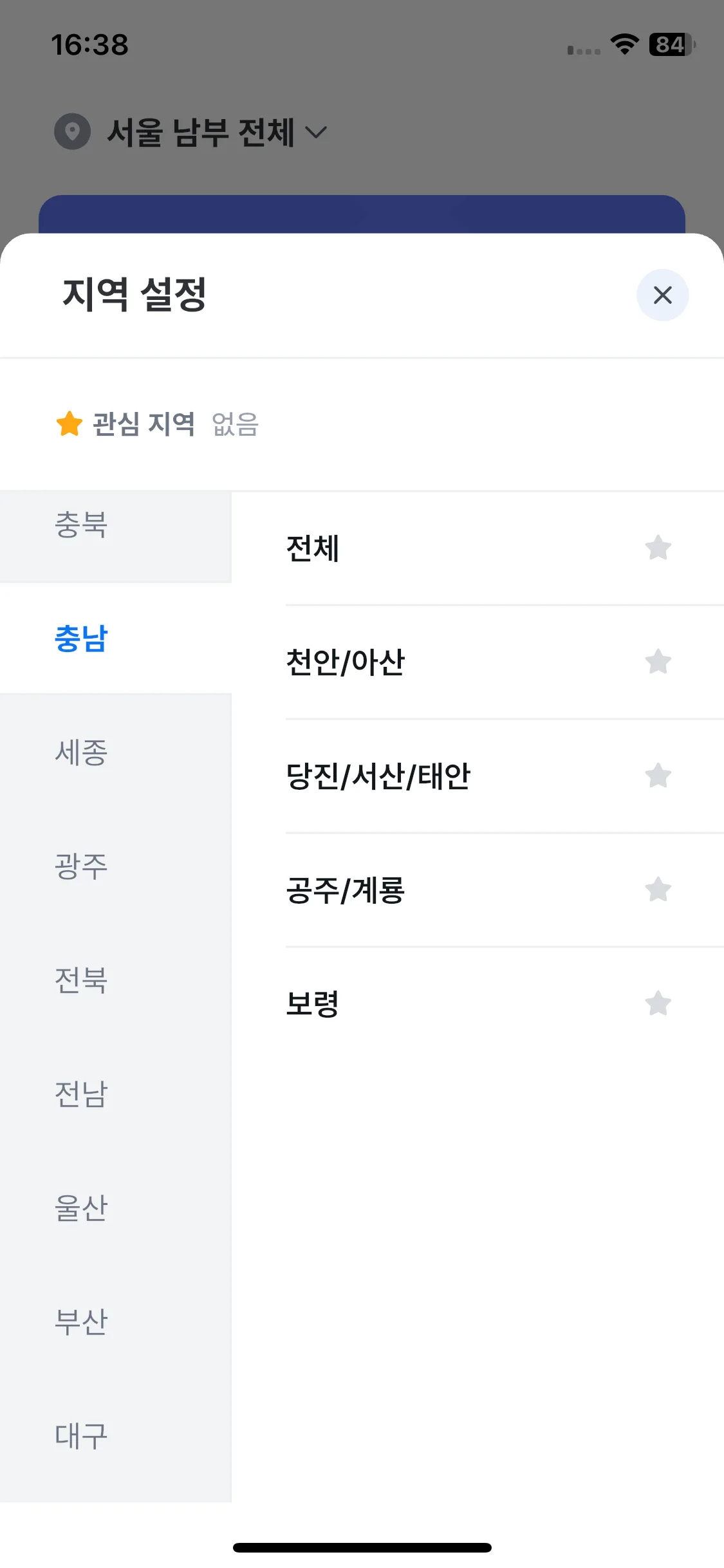The image size is (724, 1568).
Task: Tap the star icon beside 보령
Action: click(x=658, y=1003)
